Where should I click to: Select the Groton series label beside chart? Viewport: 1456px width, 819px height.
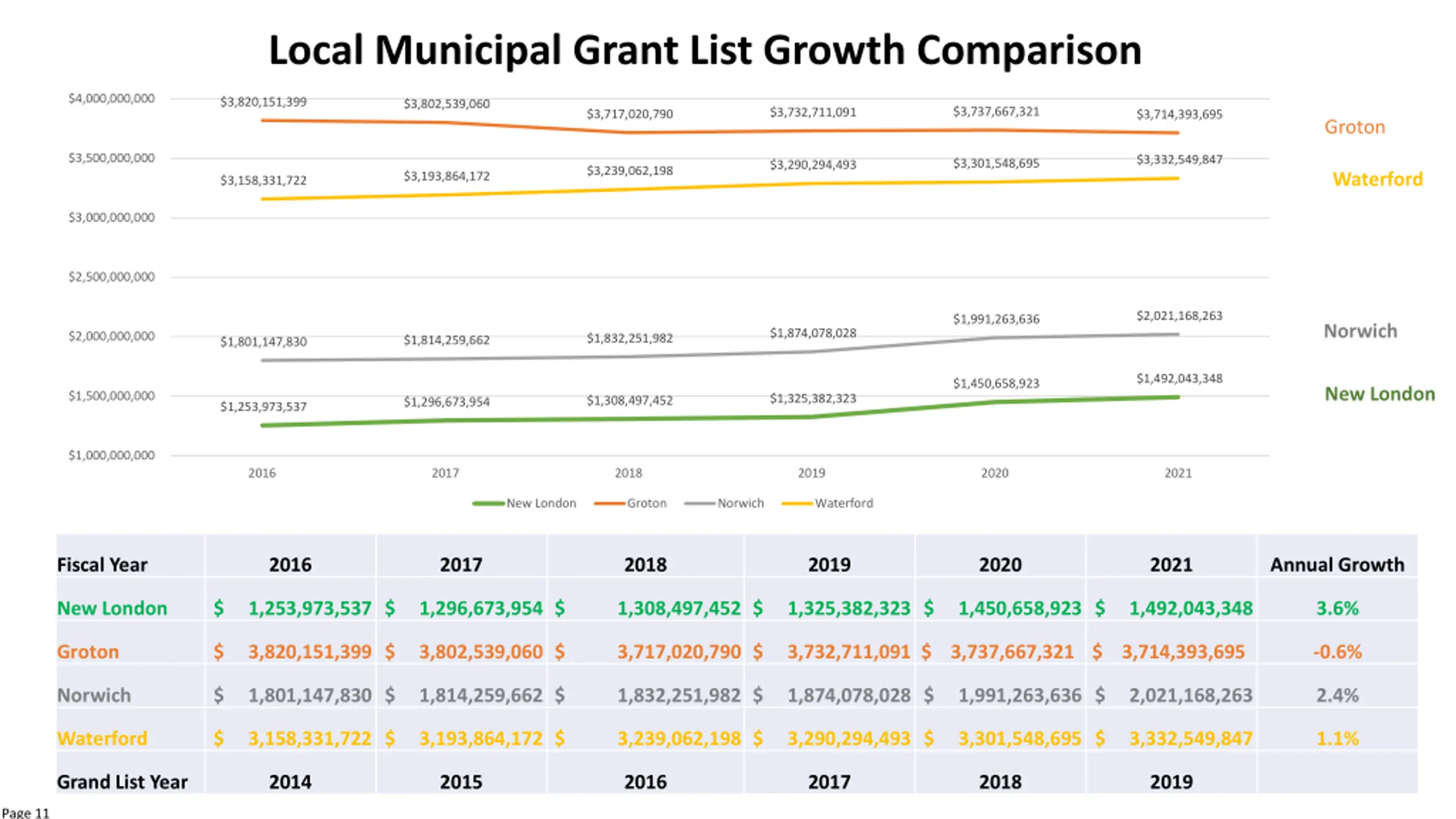tap(1354, 127)
